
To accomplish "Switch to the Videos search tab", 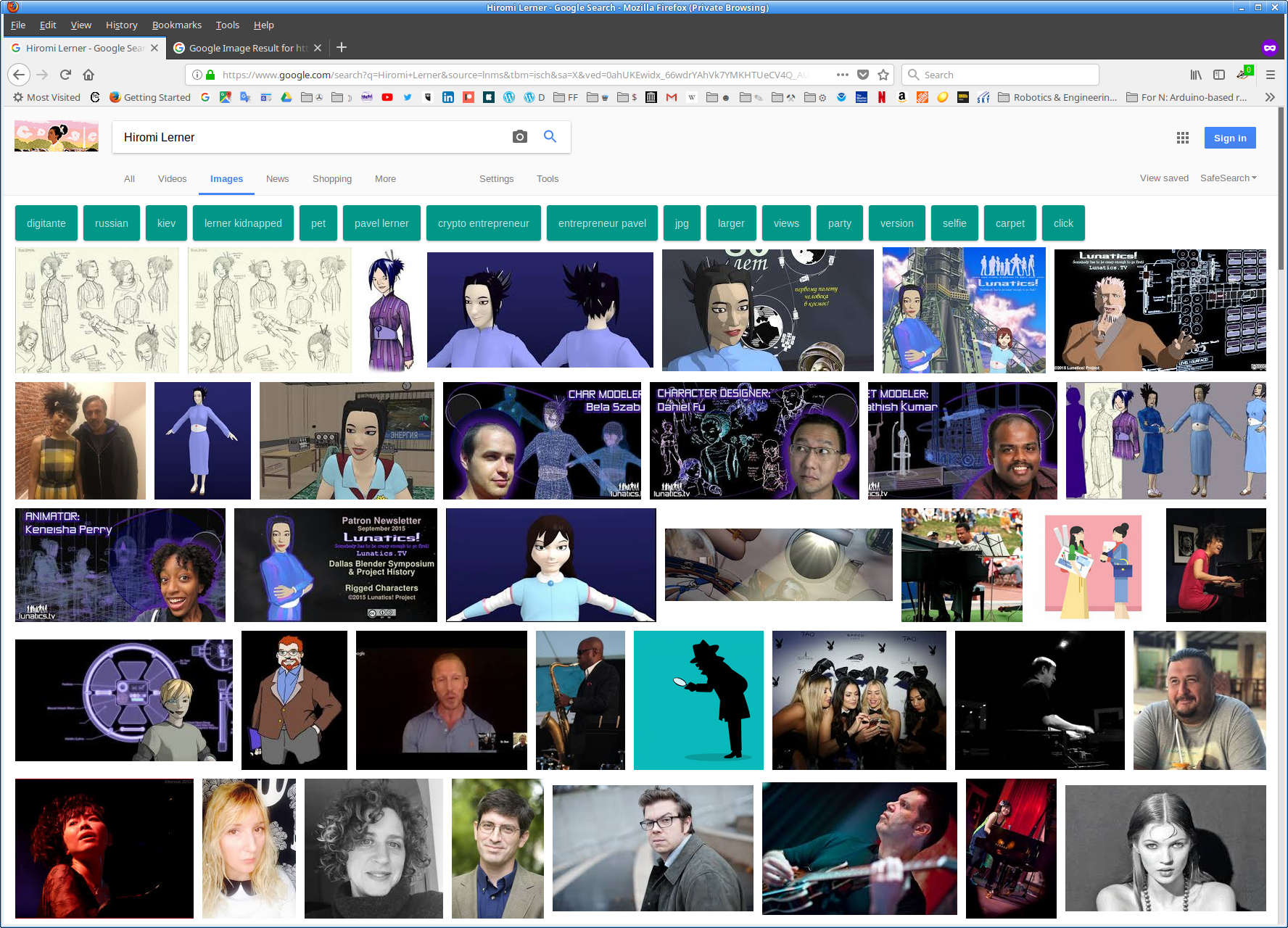I will tap(172, 179).
